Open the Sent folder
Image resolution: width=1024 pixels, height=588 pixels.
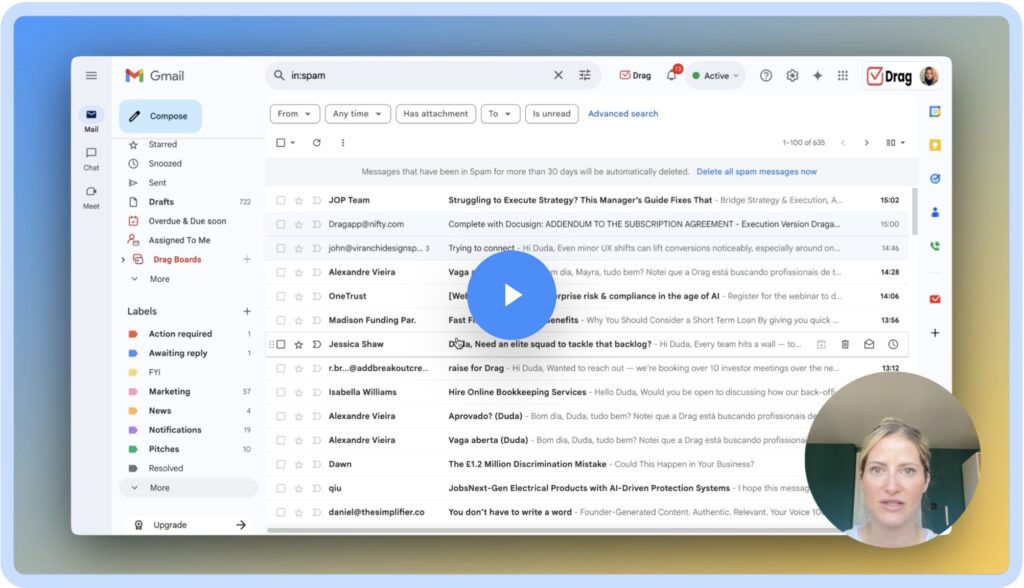[x=157, y=183]
